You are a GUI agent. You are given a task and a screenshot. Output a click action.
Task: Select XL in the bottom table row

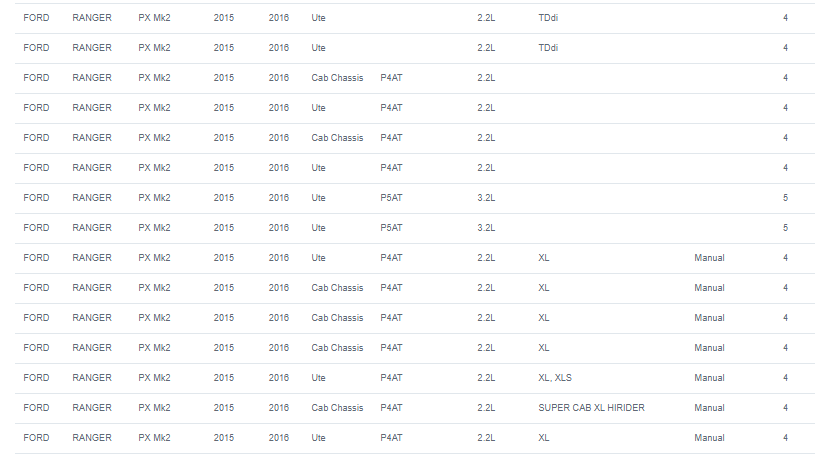(x=544, y=438)
